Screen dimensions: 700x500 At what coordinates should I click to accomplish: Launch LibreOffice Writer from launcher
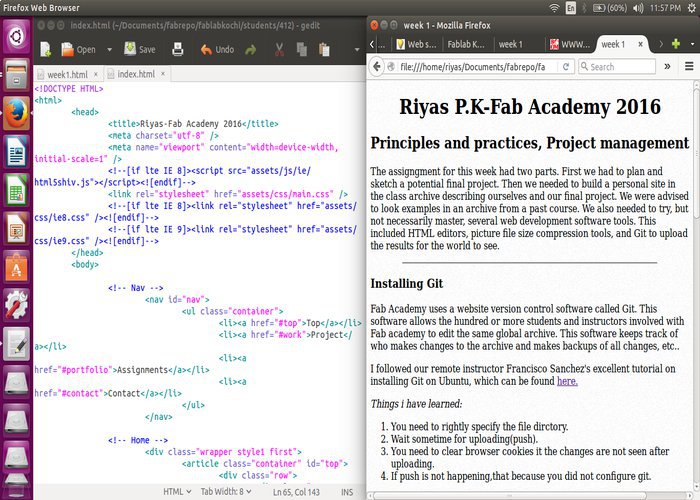17,152
